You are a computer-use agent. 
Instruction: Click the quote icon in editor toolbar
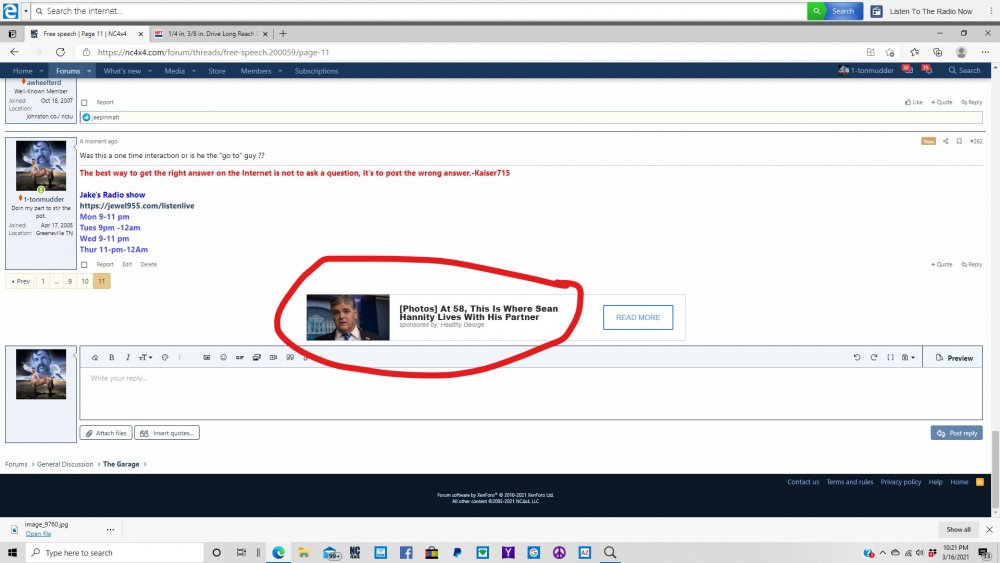coord(290,358)
